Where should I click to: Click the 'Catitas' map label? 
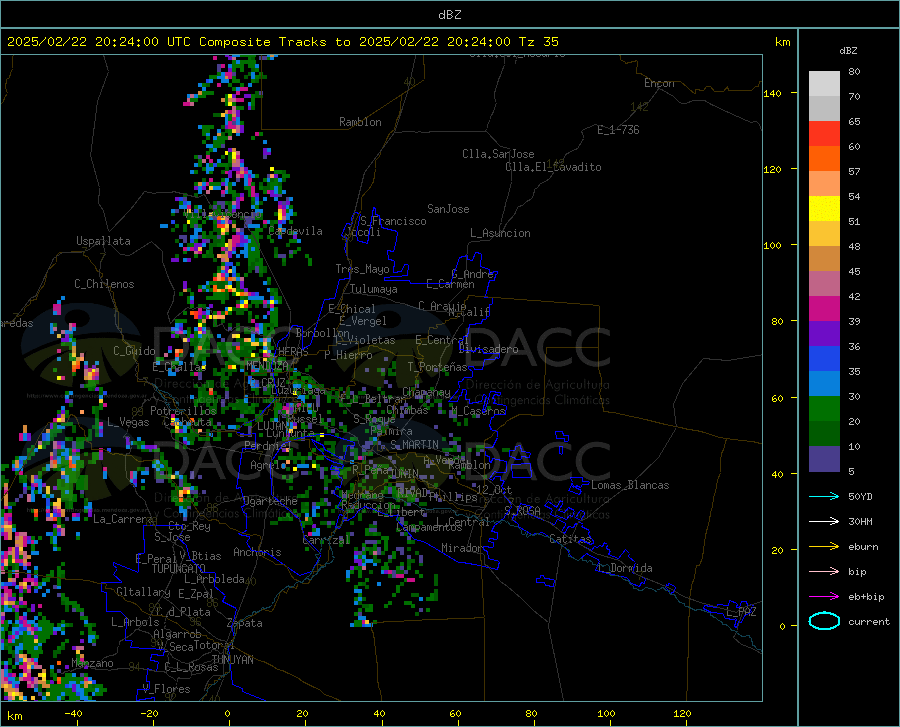[x=571, y=539]
